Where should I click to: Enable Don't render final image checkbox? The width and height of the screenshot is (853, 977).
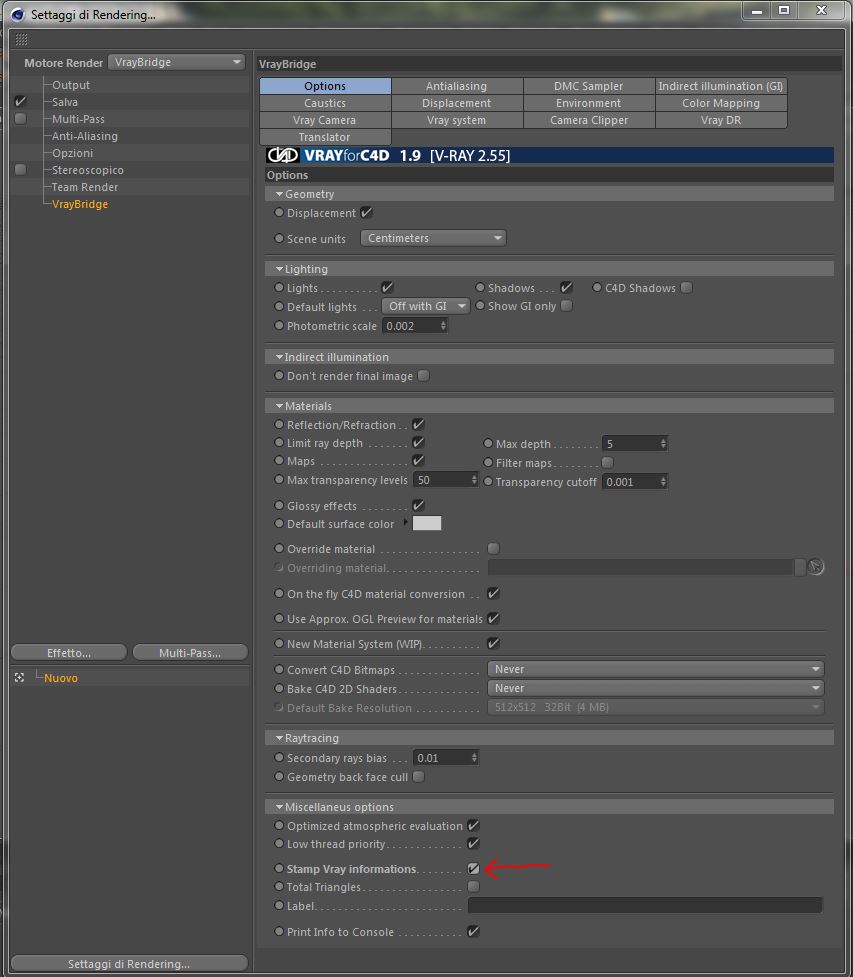coord(424,376)
